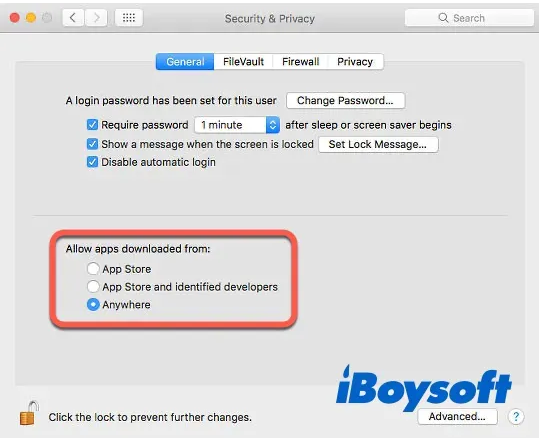
Task: Choose App Store and identified developers
Action: click(93, 286)
